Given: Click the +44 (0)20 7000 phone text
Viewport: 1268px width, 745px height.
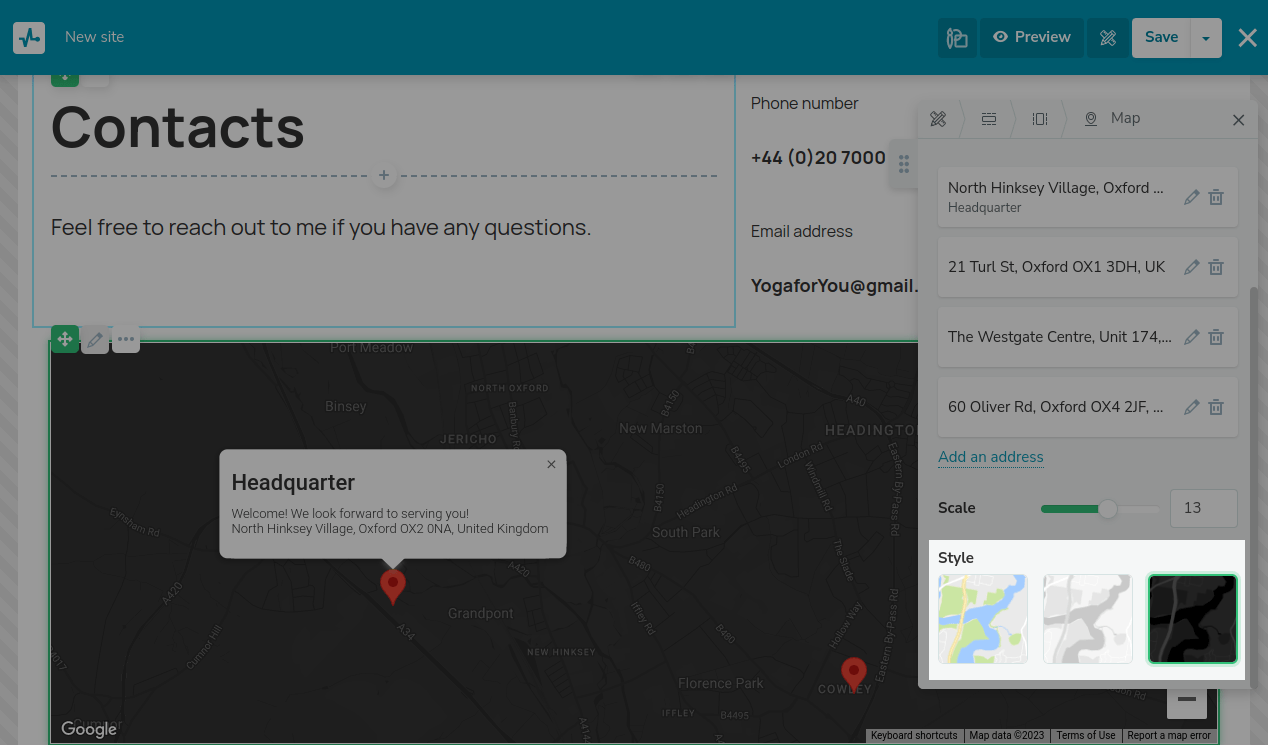Looking at the screenshot, I should pyautogui.click(x=818, y=158).
